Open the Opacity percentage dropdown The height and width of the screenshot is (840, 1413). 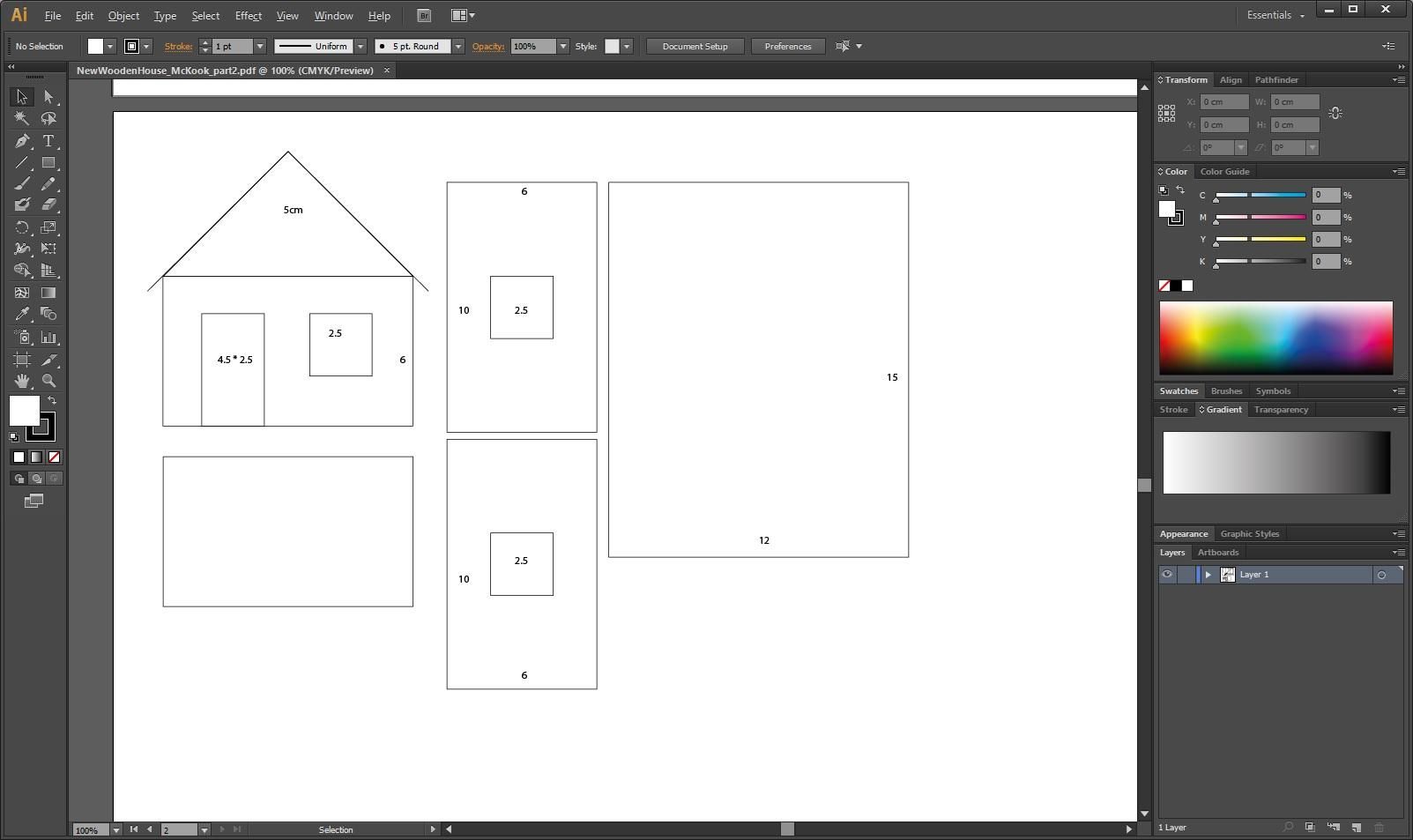pos(563,46)
